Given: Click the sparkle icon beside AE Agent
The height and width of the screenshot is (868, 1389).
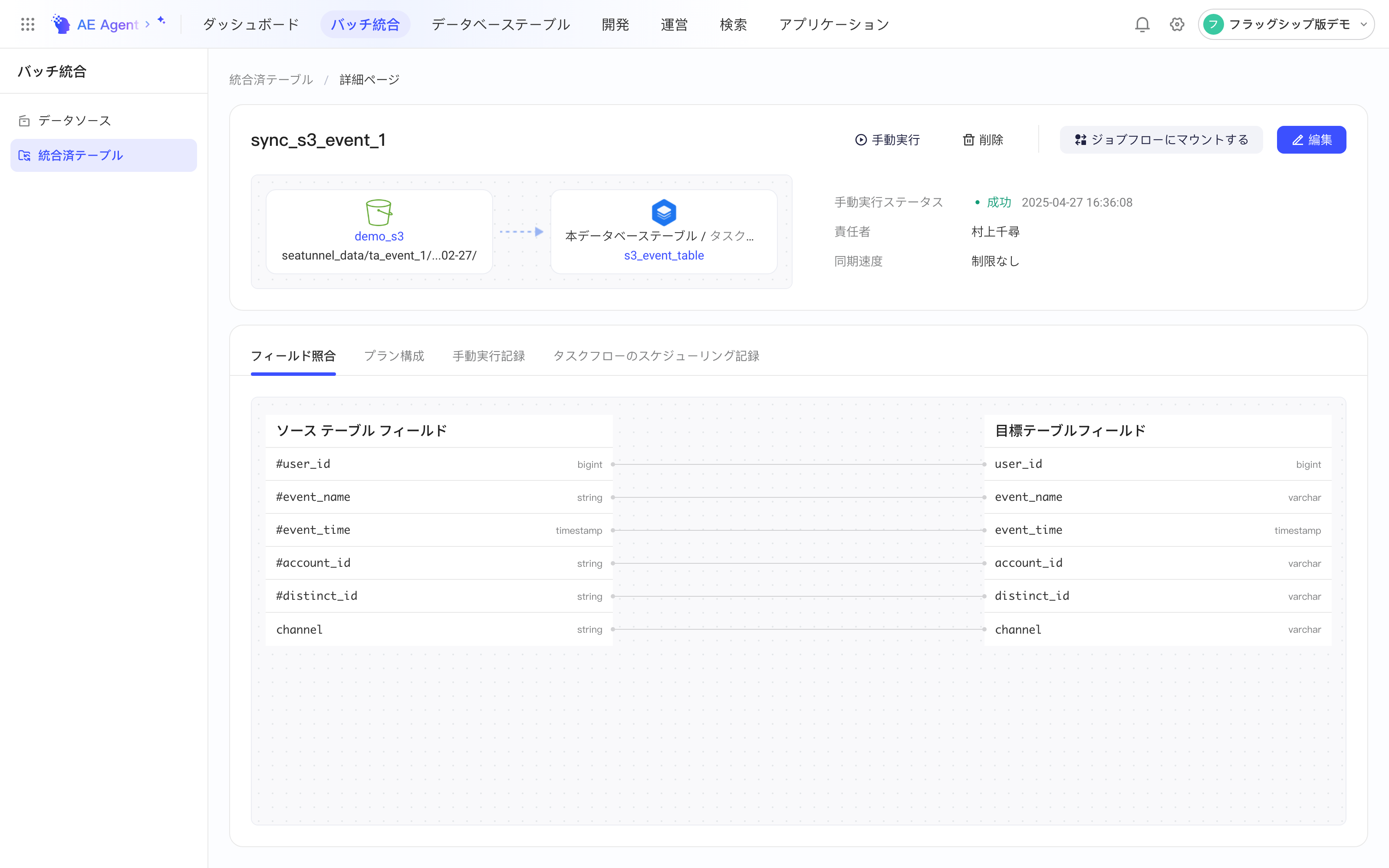Looking at the screenshot, I should 161,20.
